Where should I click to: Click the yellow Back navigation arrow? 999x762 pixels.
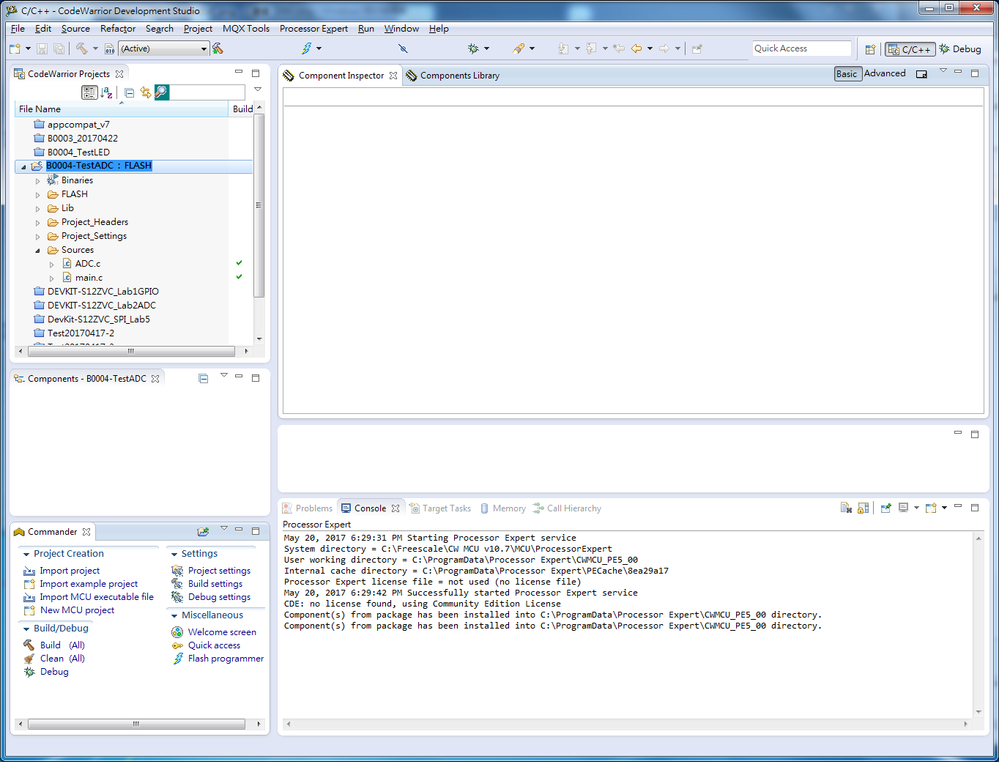636,48
